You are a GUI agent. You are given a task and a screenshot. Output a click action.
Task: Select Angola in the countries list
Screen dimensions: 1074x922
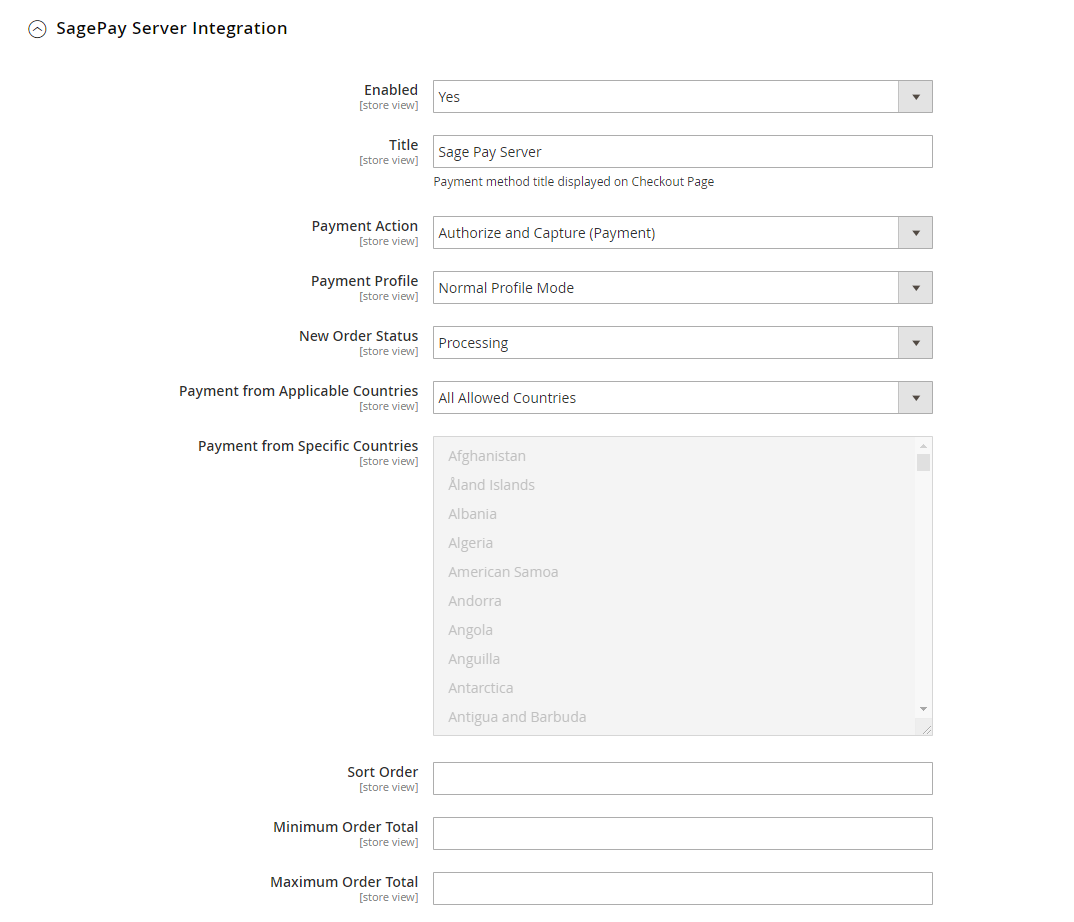470,629
